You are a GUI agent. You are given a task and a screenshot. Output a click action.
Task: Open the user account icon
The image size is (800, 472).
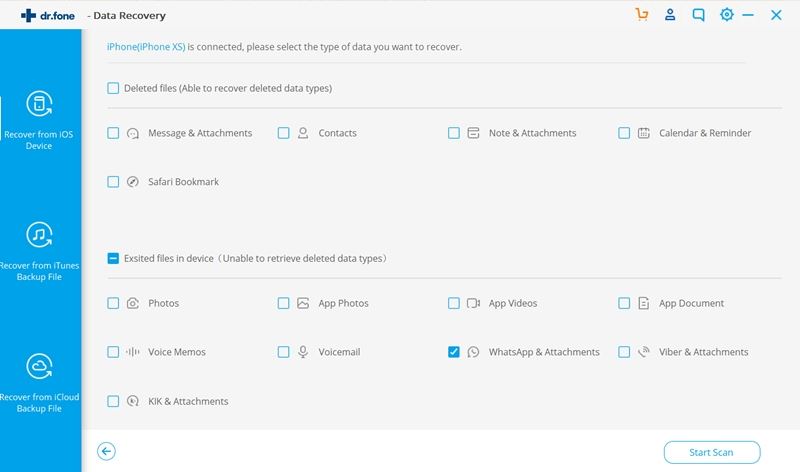click(670, 15)
